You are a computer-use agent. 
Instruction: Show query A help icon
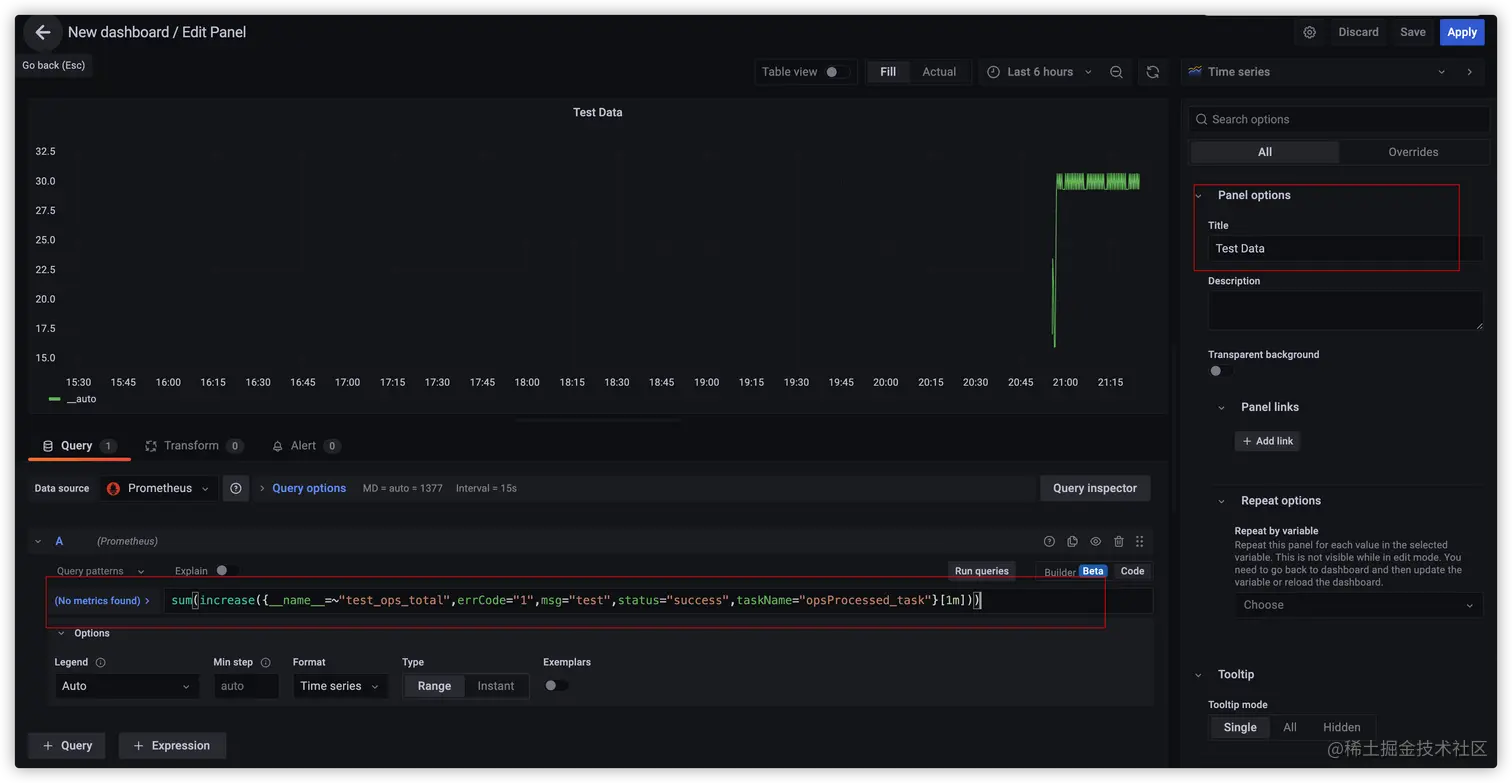pyautogui.click(x=1049, y=541)
